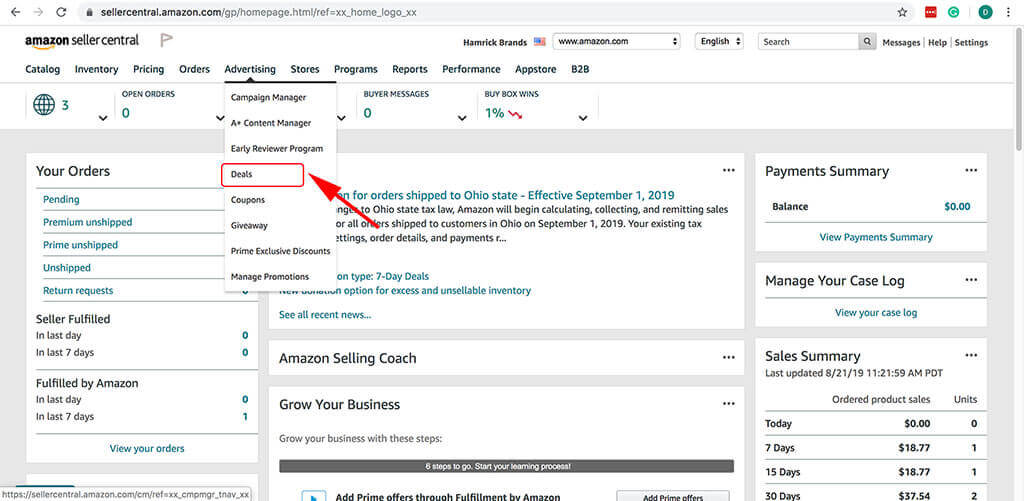Click the flag icon beside the logo
This screenshot has width=1024, height=501.
coord(167,40)
